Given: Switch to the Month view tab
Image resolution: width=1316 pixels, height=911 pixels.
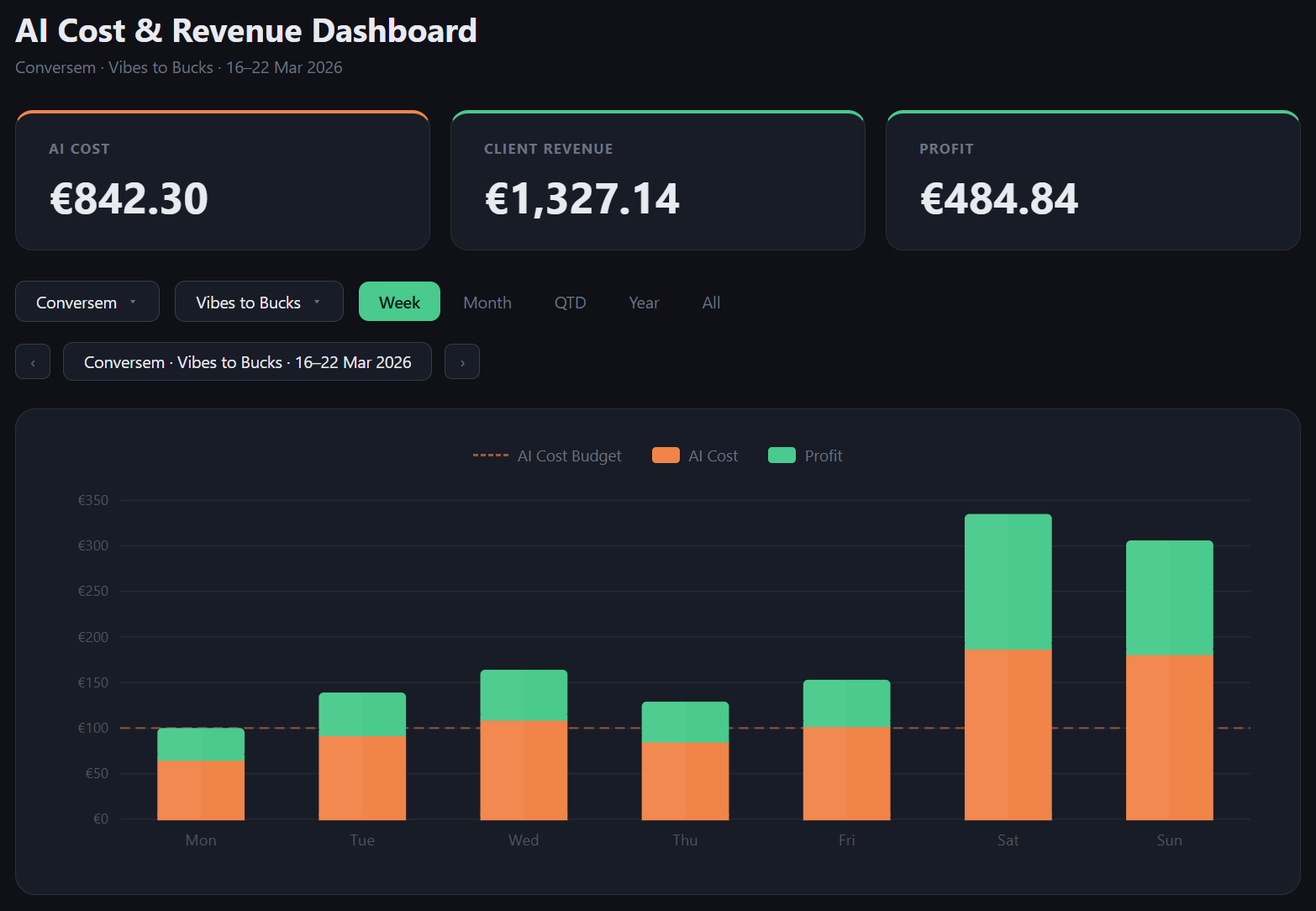Looking at the screenshot, I should pos(487,302).
